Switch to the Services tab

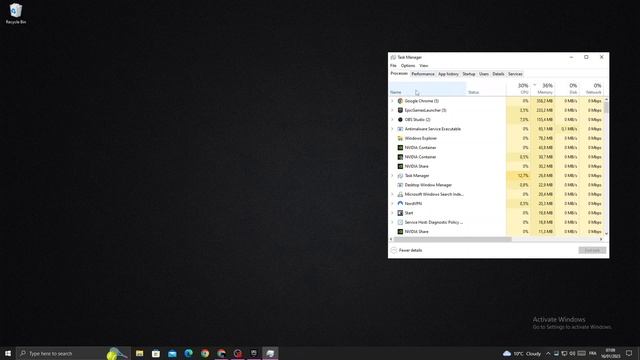click(515, 74)
